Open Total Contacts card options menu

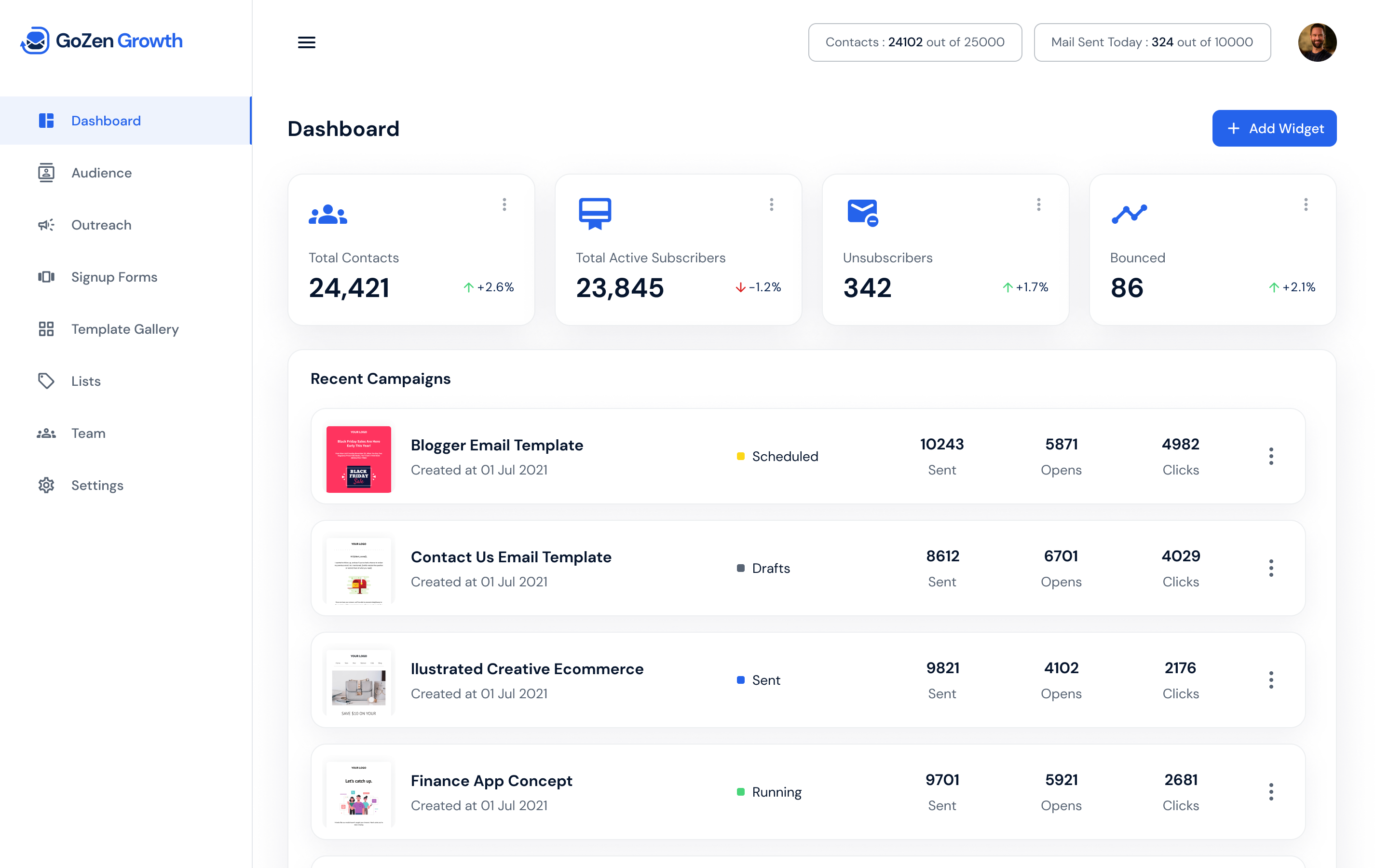[504, 205]
